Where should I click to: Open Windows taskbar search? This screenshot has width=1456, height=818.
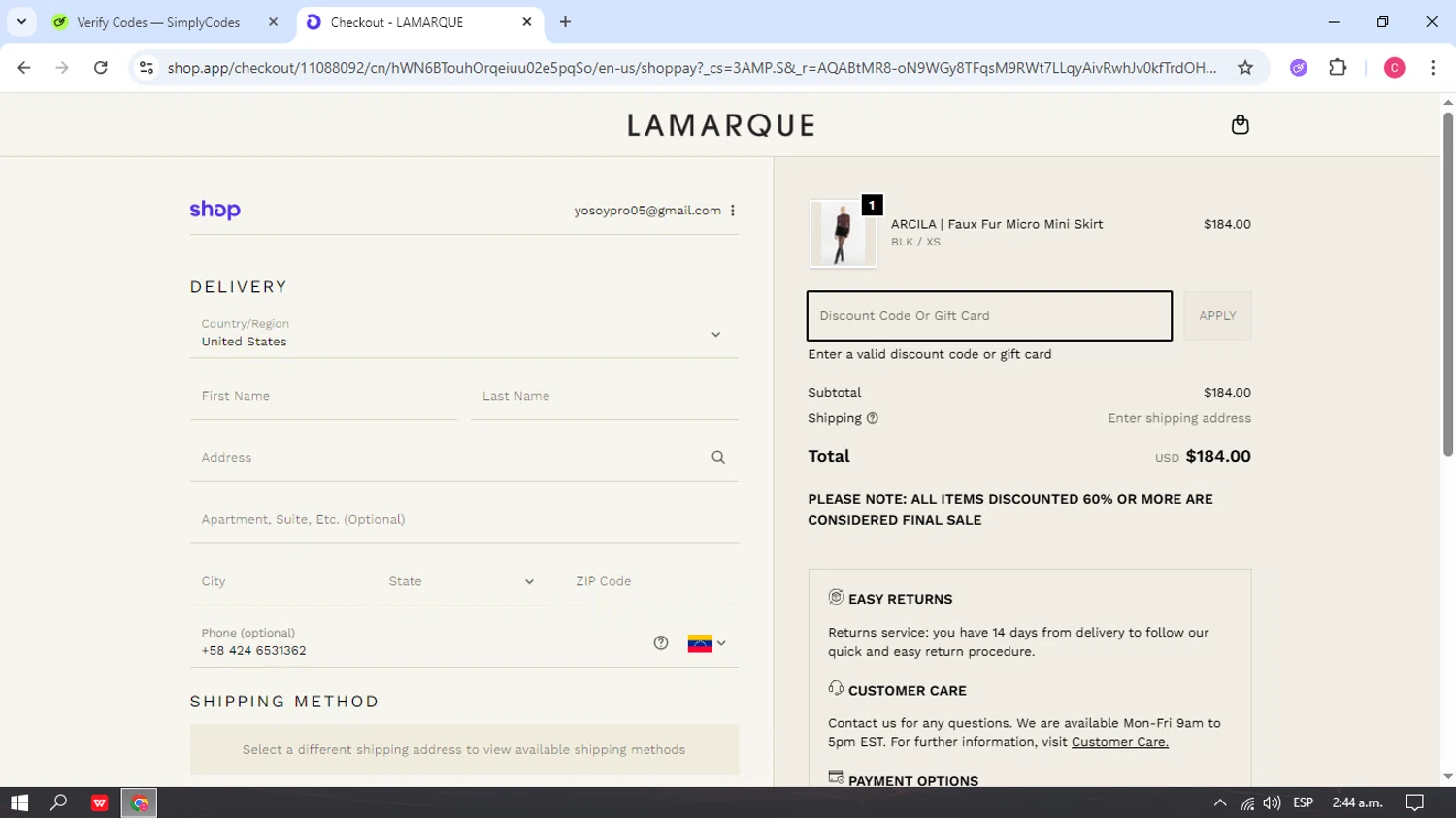[58, 803]
